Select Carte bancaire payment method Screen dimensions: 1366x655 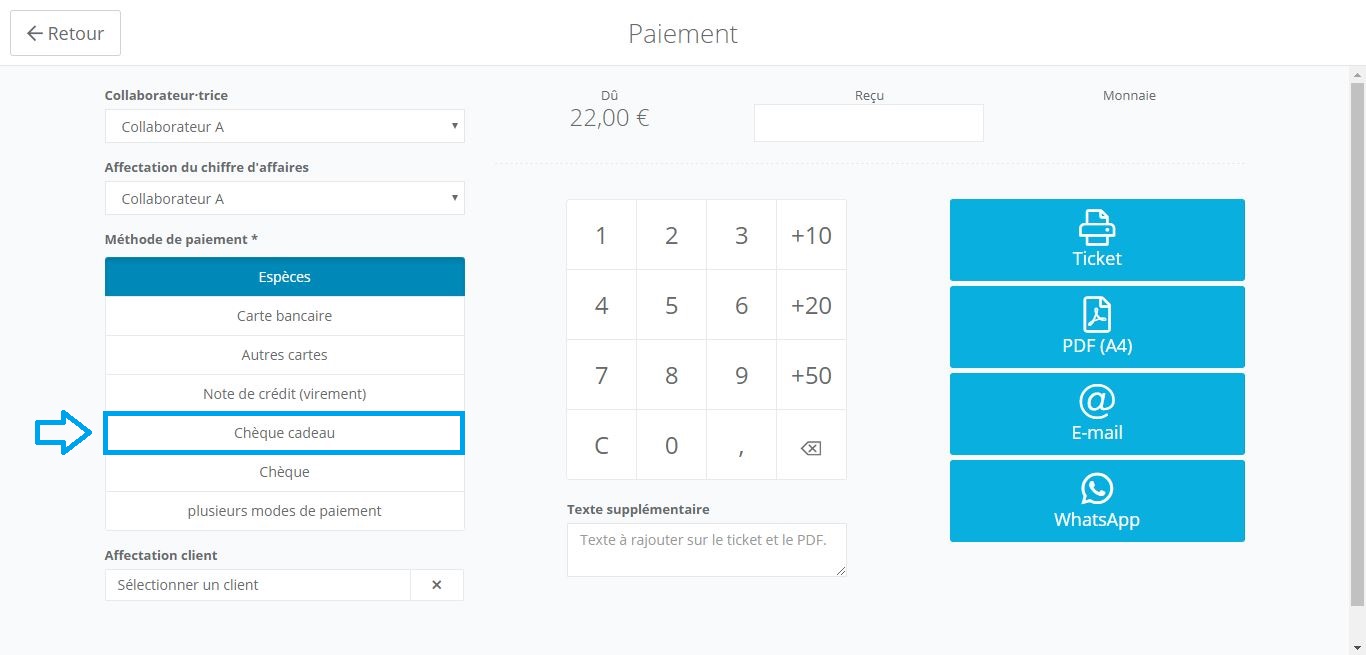[x=284, y=316]
